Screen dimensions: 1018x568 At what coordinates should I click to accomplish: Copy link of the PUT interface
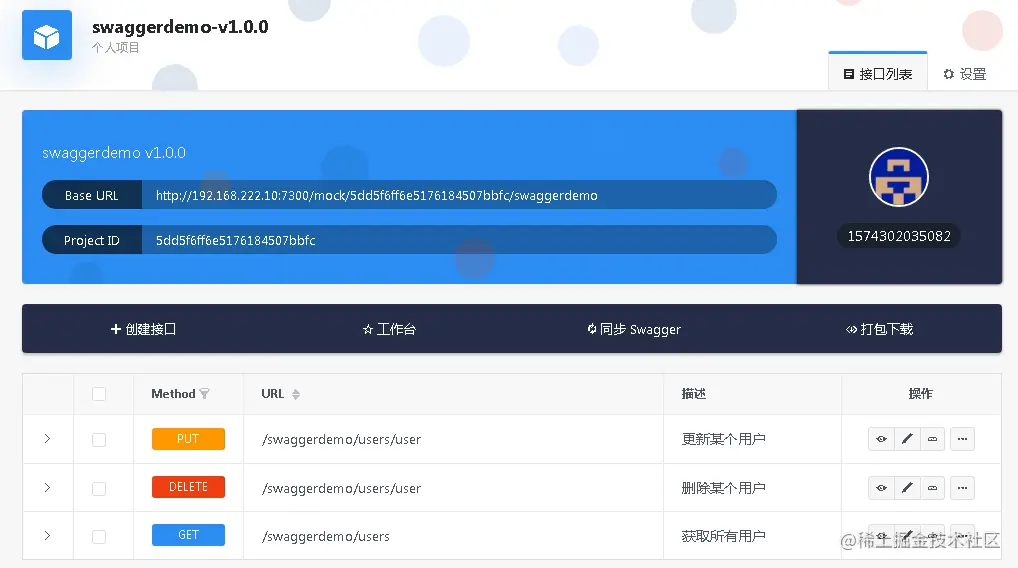(x=932, y=439)
